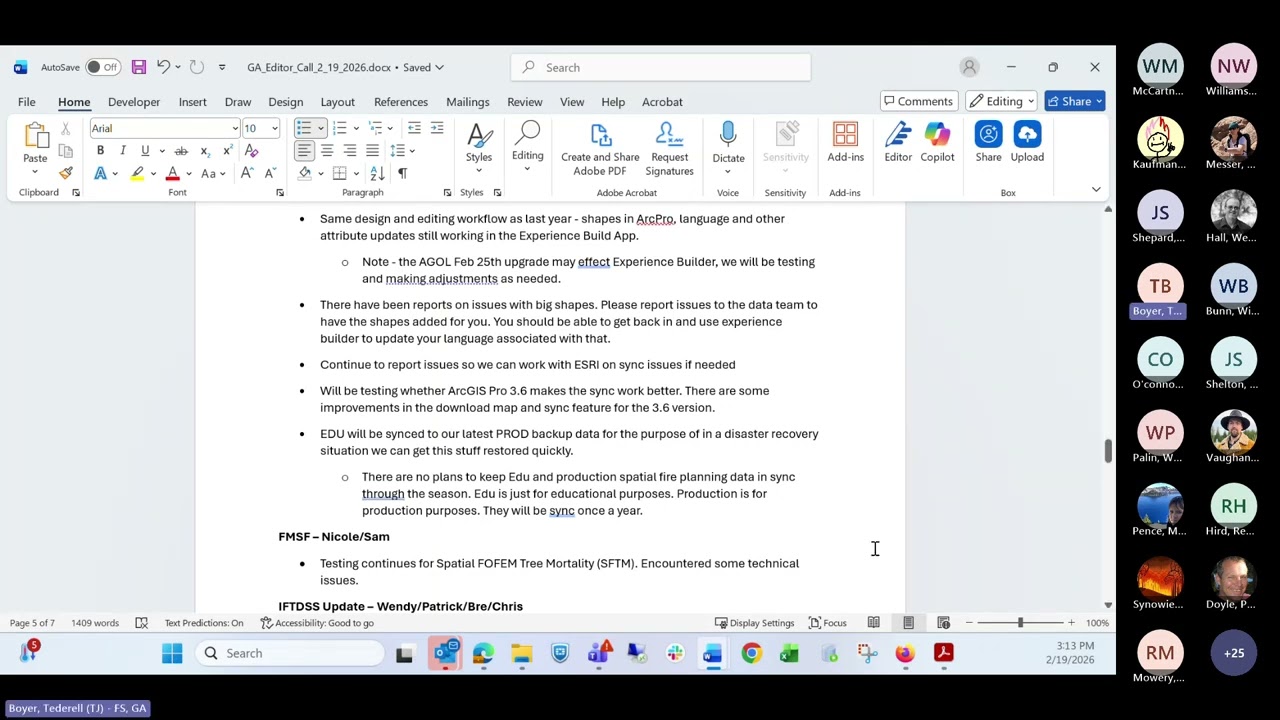1280x720 pixels.
Task: Open Display Settings in status bar
Action: pyautogui.click(x=754, y=623)
